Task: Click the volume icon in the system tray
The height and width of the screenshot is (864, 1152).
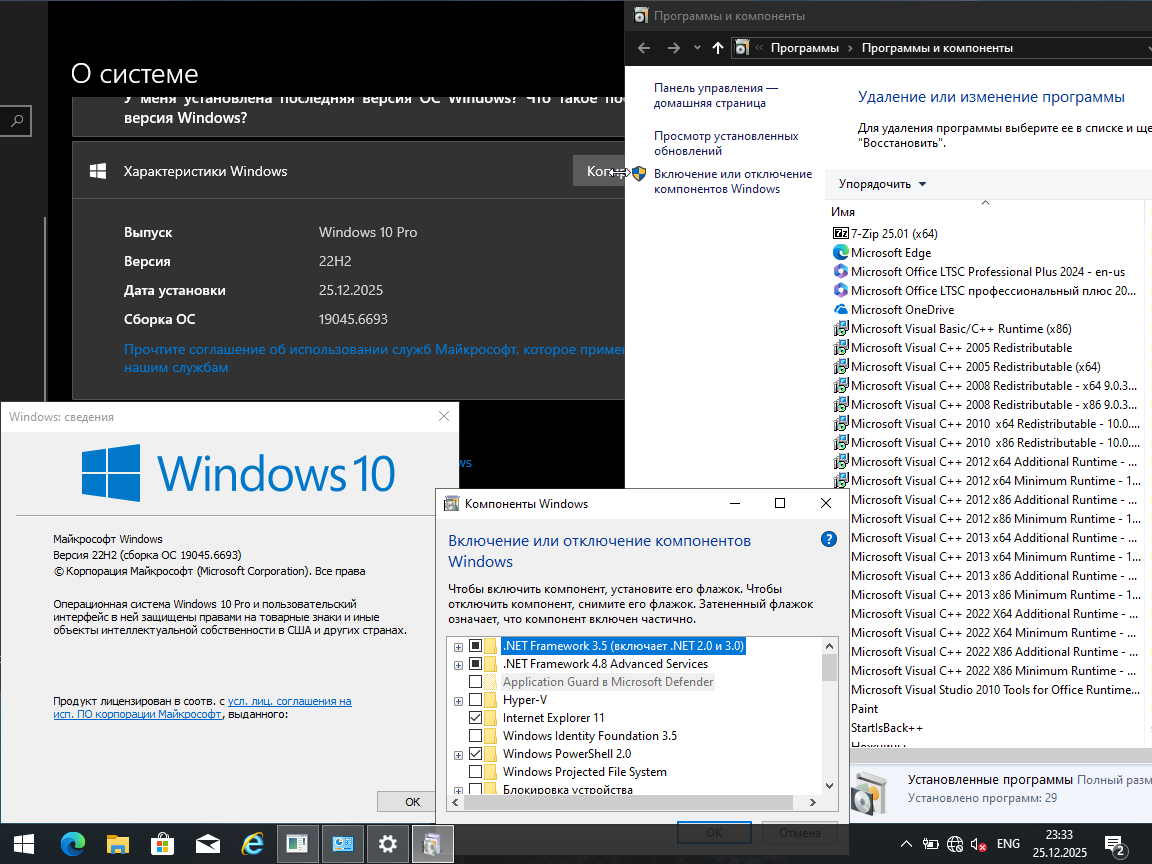Action: 976,843
